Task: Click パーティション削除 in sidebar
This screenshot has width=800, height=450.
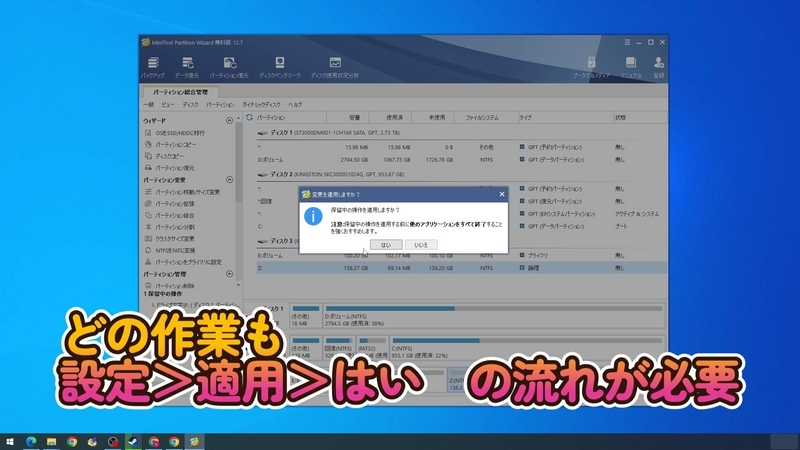Action: pos(169,286)
